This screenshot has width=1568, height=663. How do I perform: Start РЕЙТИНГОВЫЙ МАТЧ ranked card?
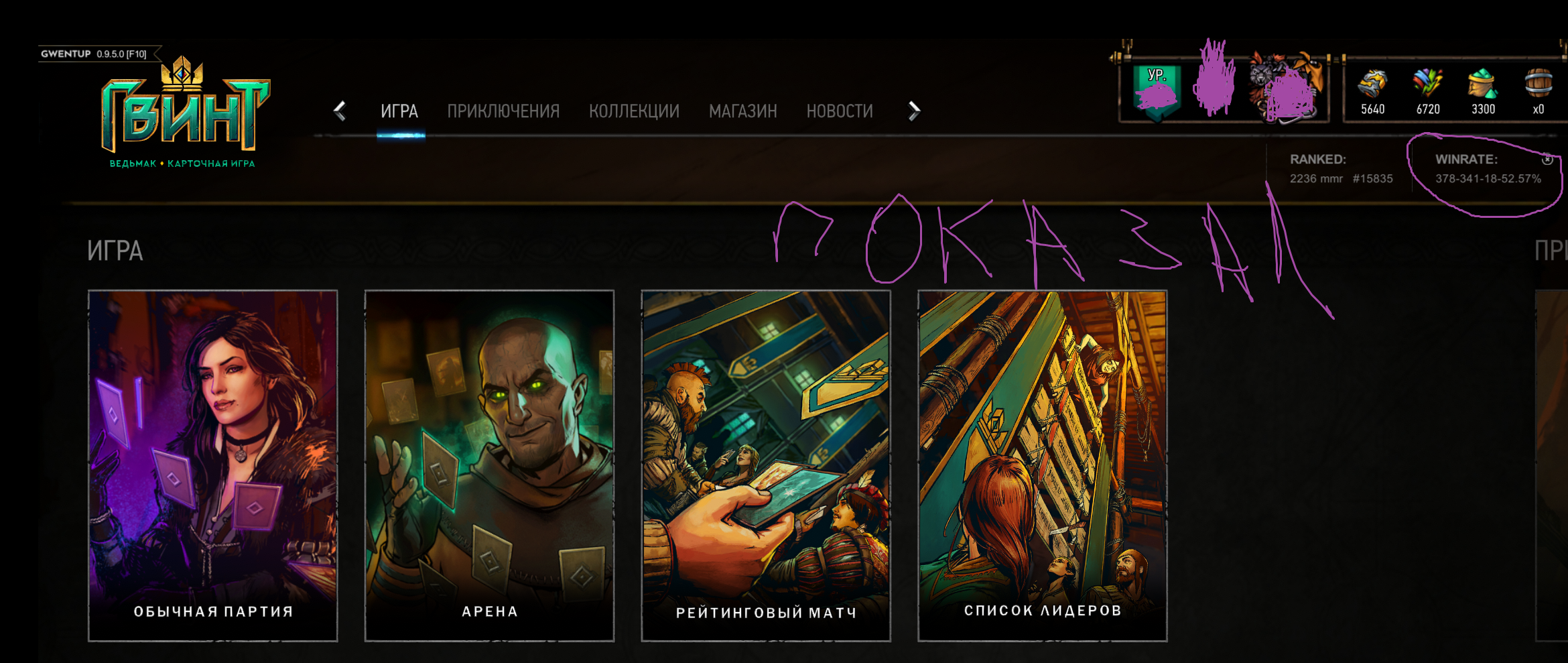click(766, 466)
